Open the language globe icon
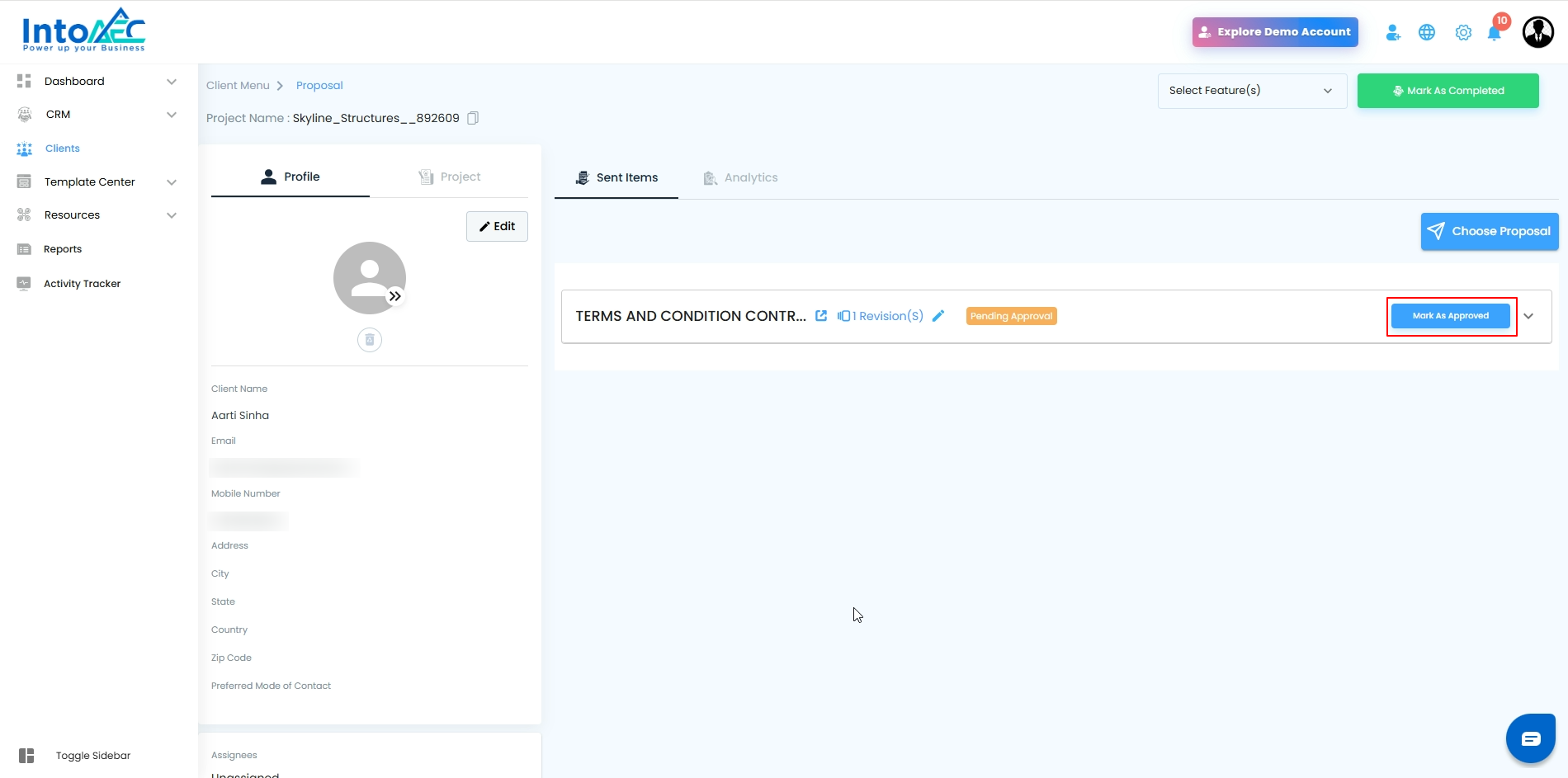This screenshot has width=1568, height=778. click(x=1427, y=32)
